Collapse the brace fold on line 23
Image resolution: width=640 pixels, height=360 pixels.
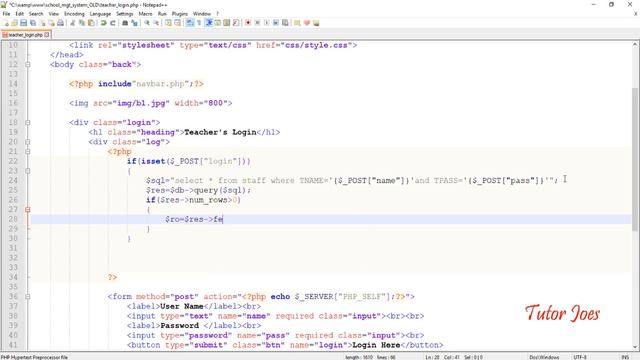[x=28, y=171]
